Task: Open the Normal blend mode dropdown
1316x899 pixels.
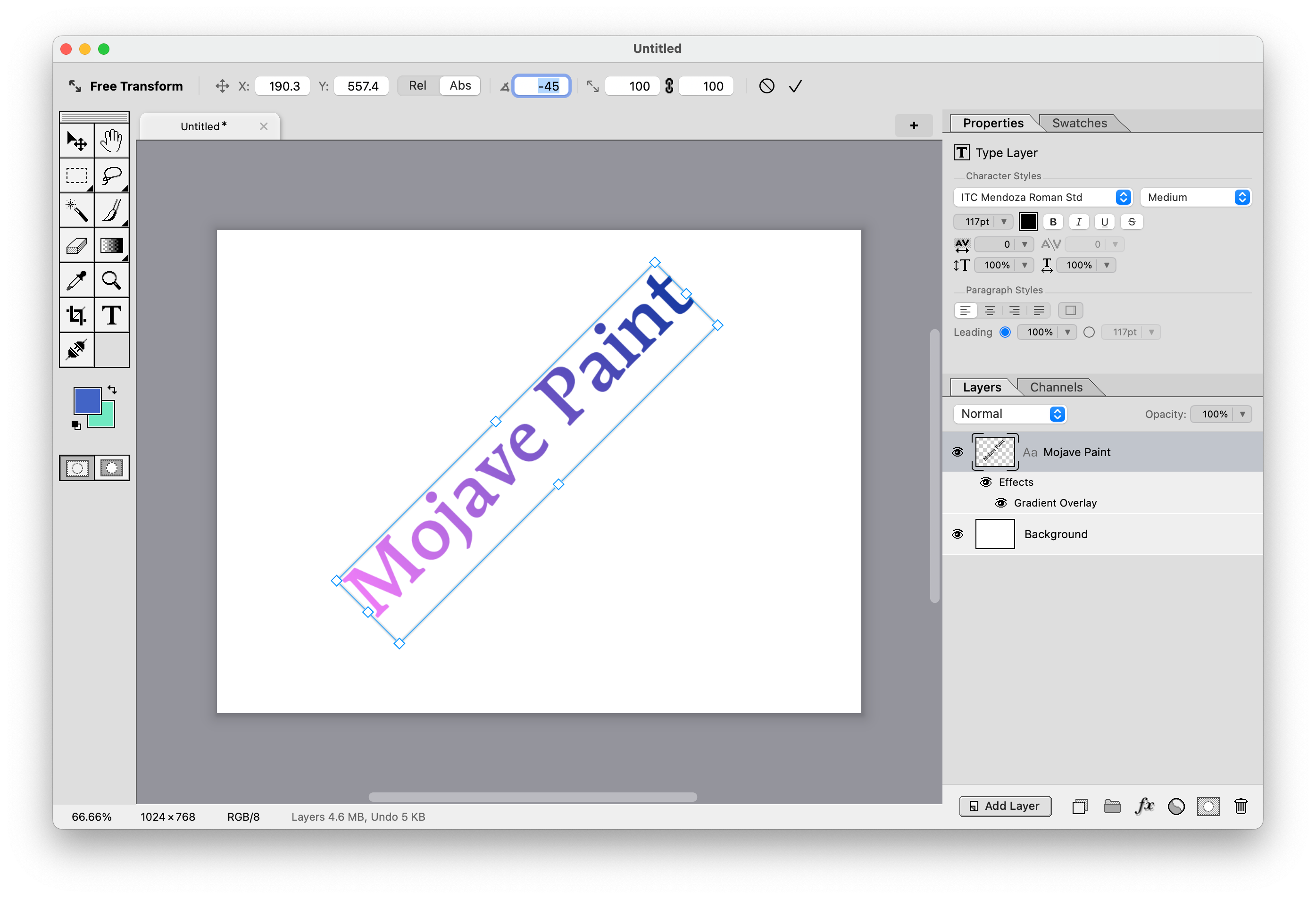Action: click(x=1010, y=414)
